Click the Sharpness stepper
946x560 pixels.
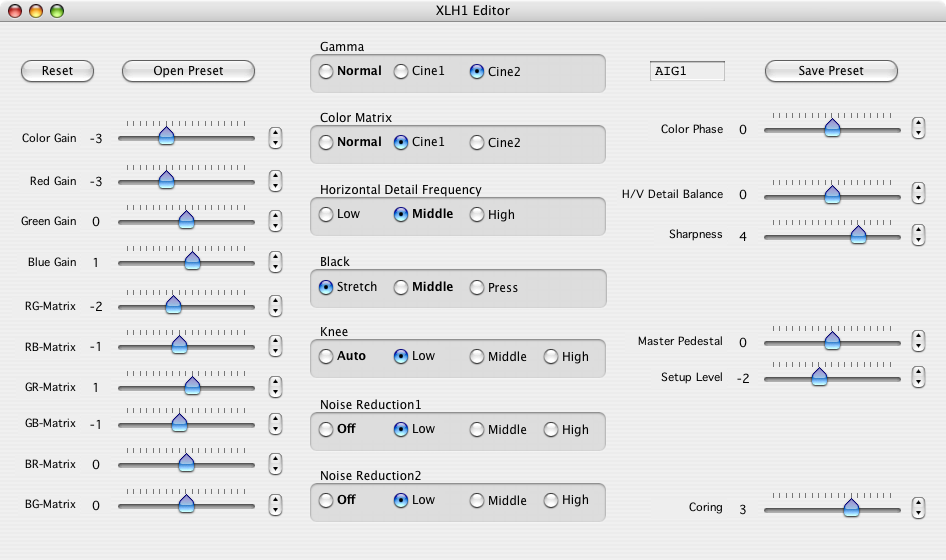point(918,235)
